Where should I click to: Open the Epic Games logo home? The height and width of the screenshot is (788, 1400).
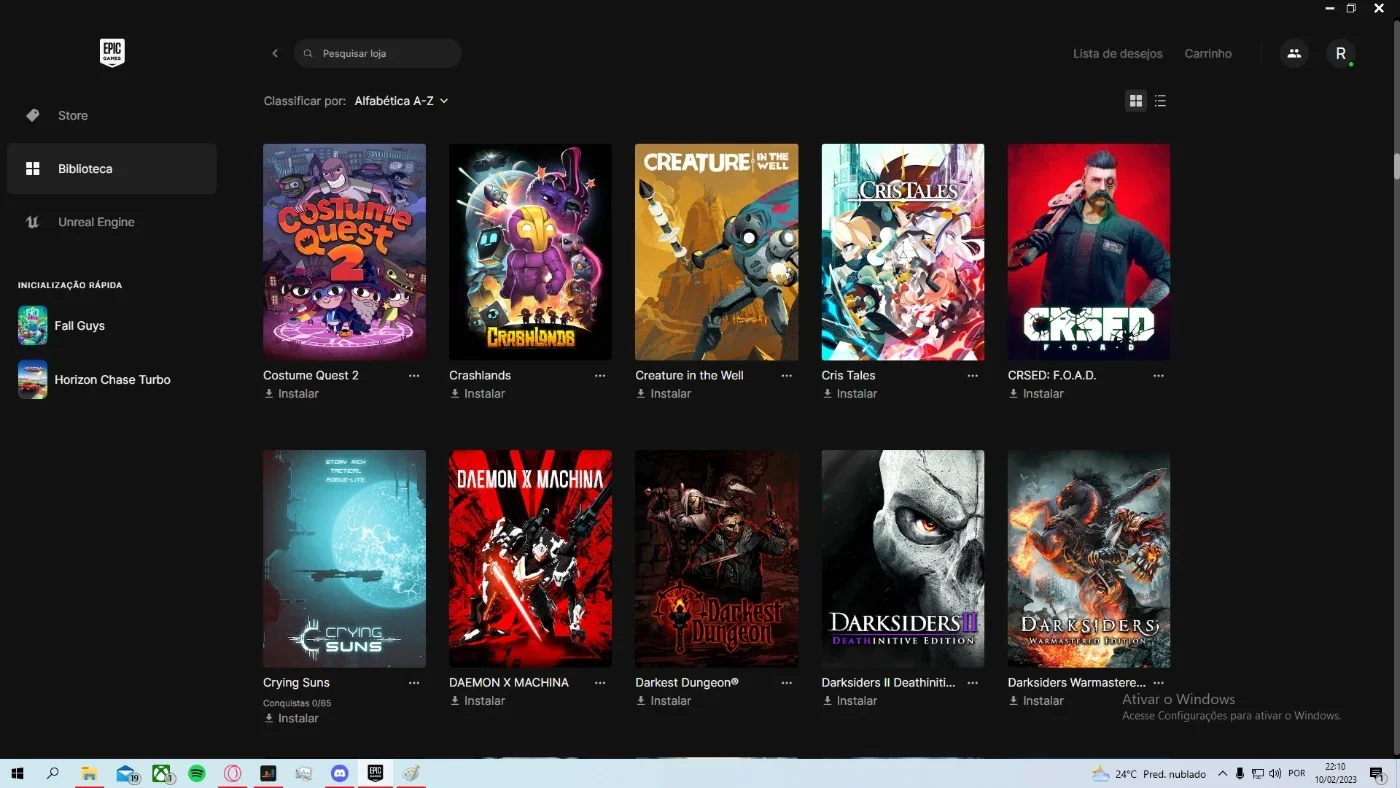point(112,53)
